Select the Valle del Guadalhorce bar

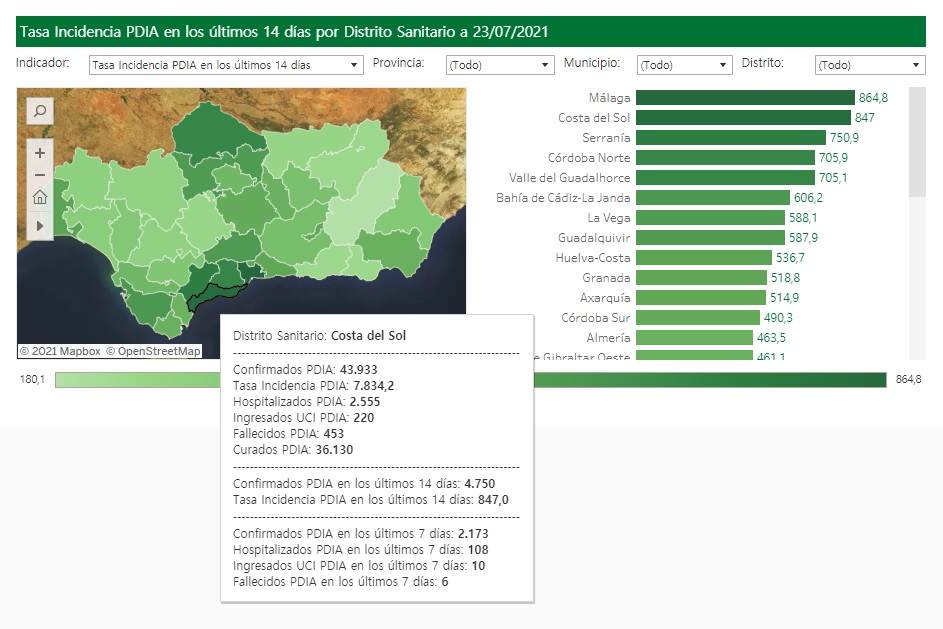pos(725,177)
